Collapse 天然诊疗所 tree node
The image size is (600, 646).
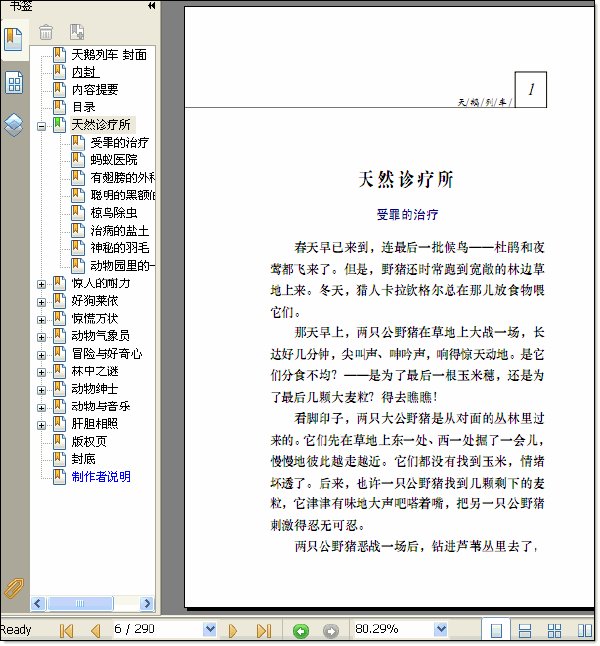41,126
